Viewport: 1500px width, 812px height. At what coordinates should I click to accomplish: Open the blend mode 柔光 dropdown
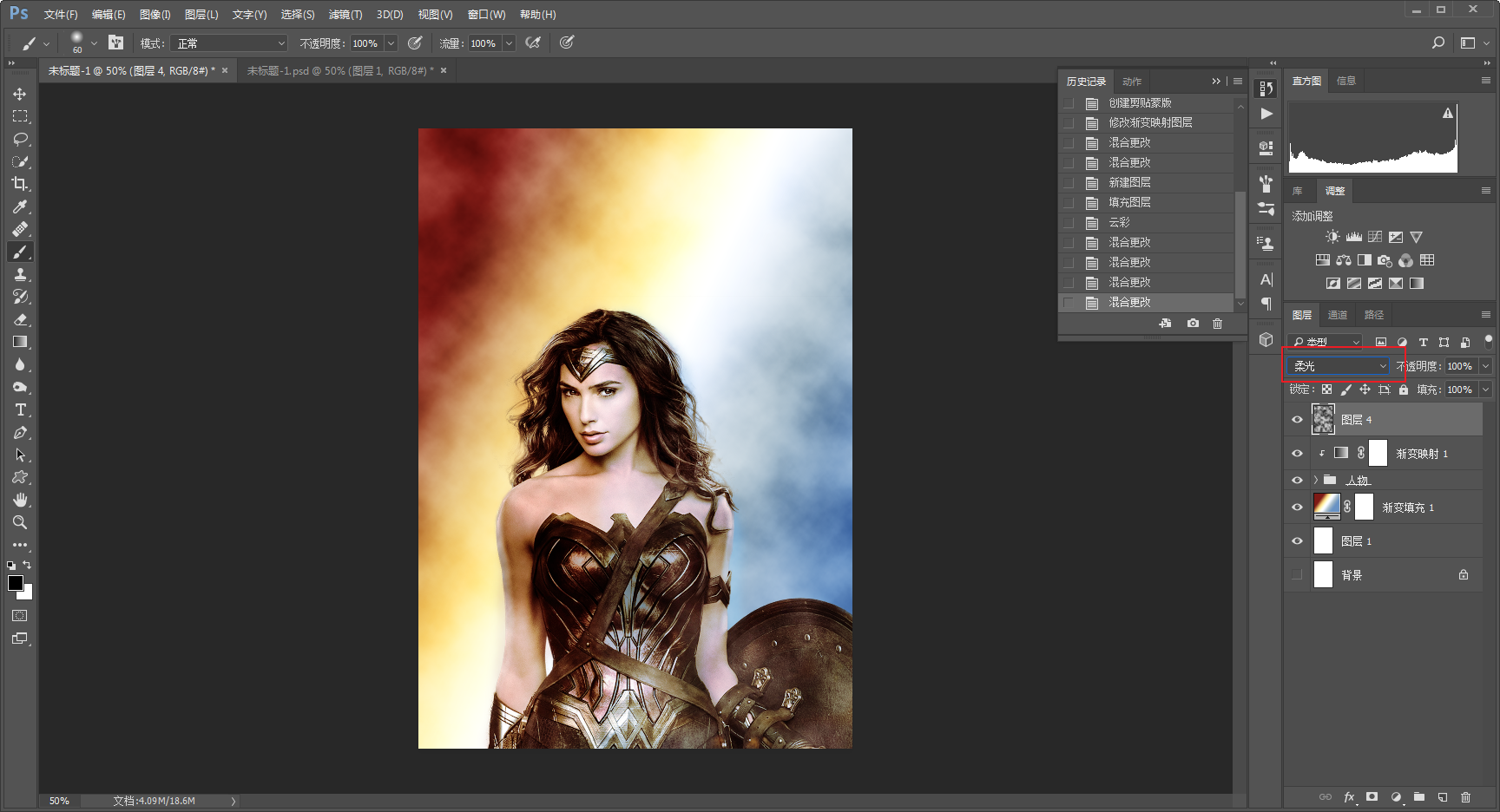point(1339,366)
